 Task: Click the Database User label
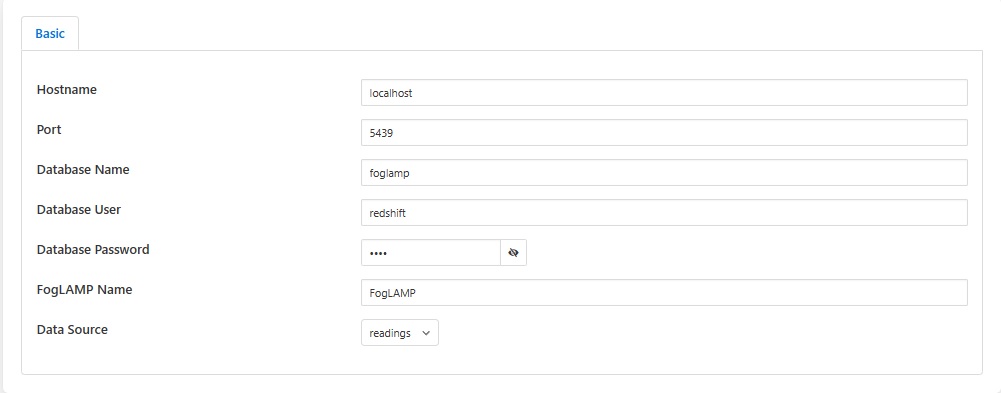[x=79, y=209]
